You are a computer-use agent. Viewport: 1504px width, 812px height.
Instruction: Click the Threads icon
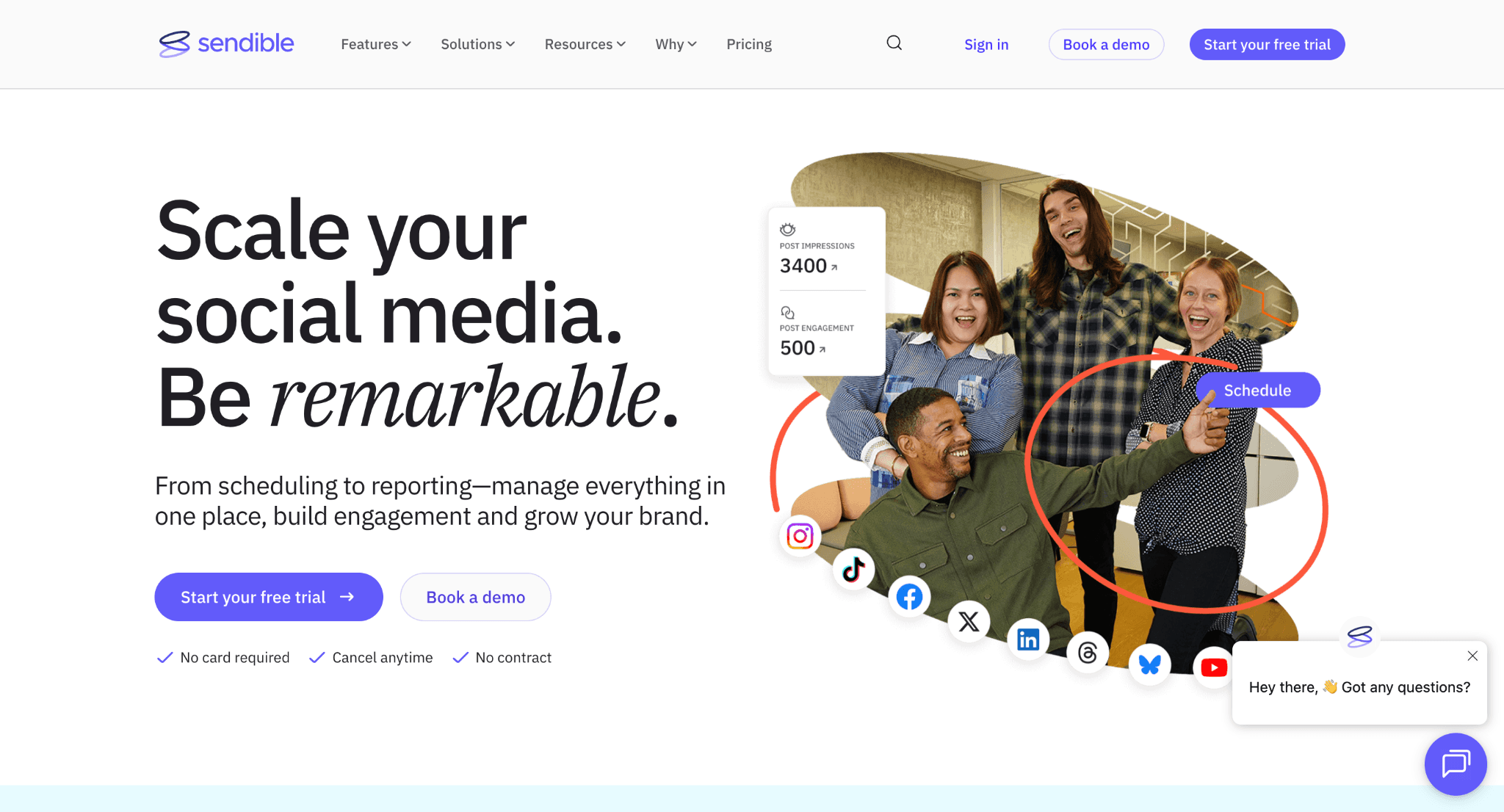[x=1088, y=652]
